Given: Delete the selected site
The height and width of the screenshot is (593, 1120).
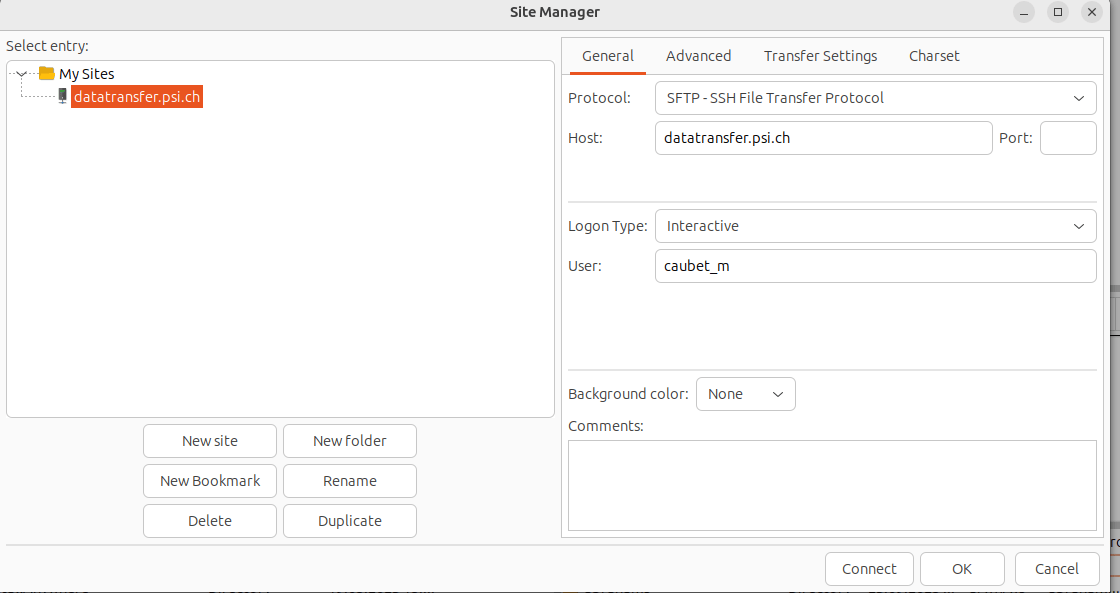Looking at the screenshot, I should point(210,521).
